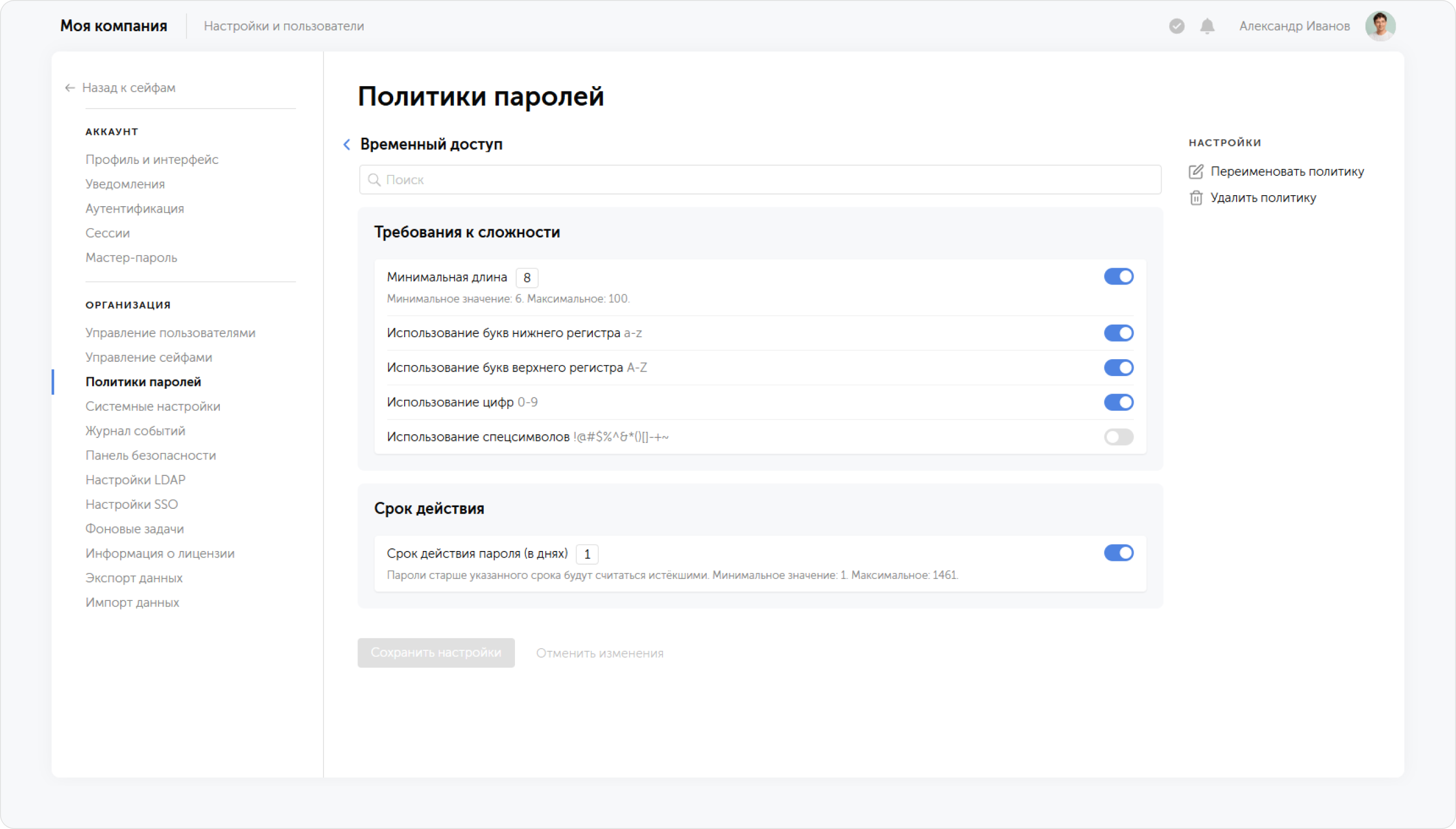Open Настройки LDAP
Image resolution: width=1456 pixels, height=829 pixels.
(x=135, y=479)
